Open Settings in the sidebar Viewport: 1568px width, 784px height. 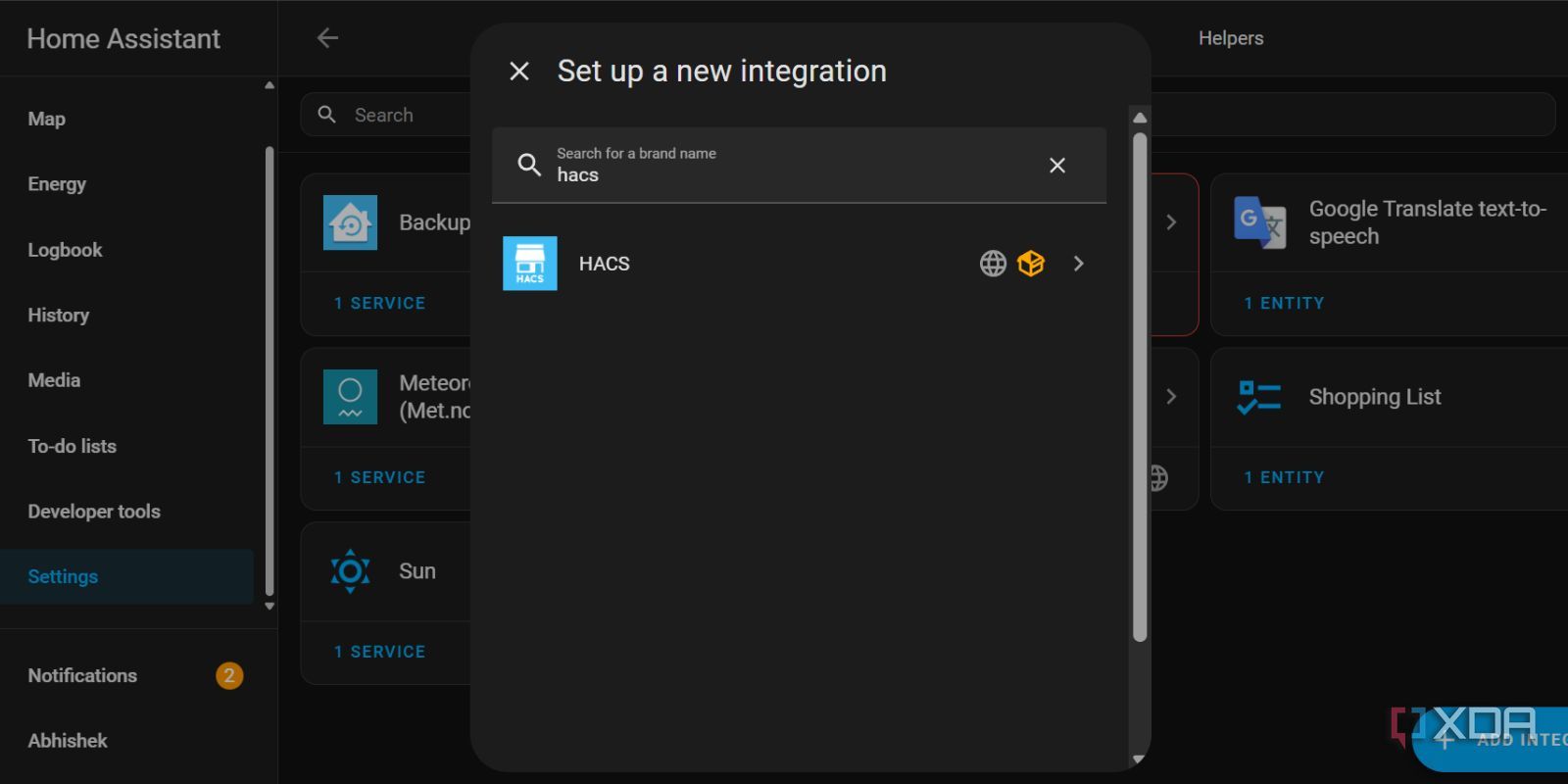click(x=127, y=576)
